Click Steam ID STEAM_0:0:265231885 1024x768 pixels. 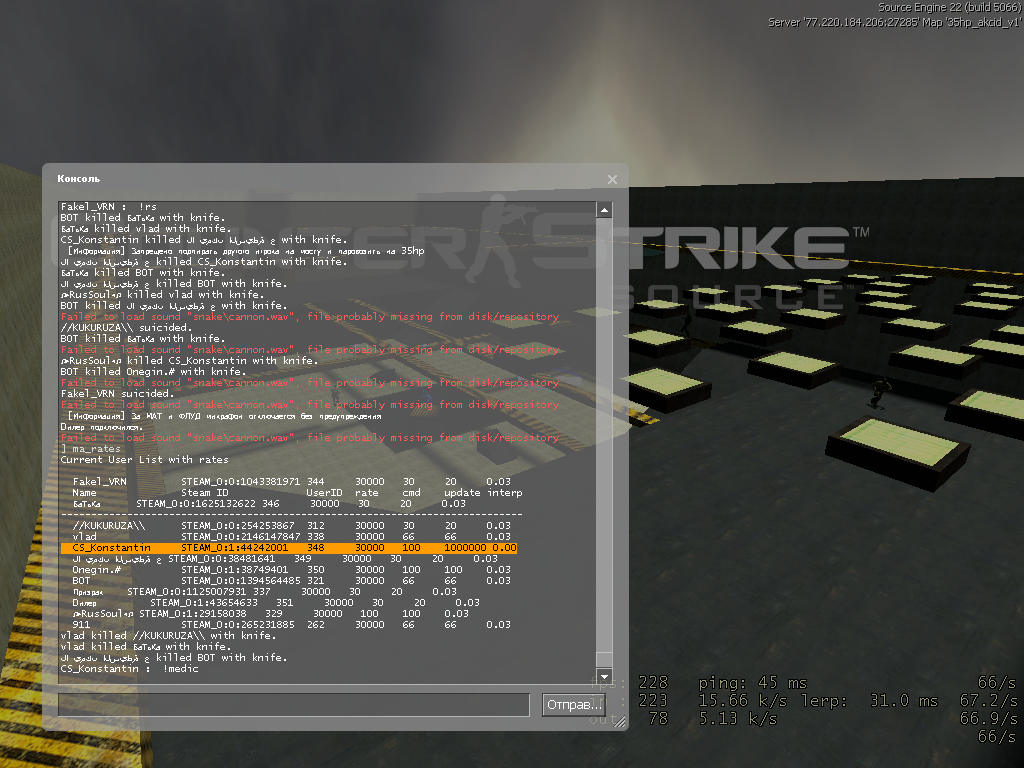(x=238, y=625)
